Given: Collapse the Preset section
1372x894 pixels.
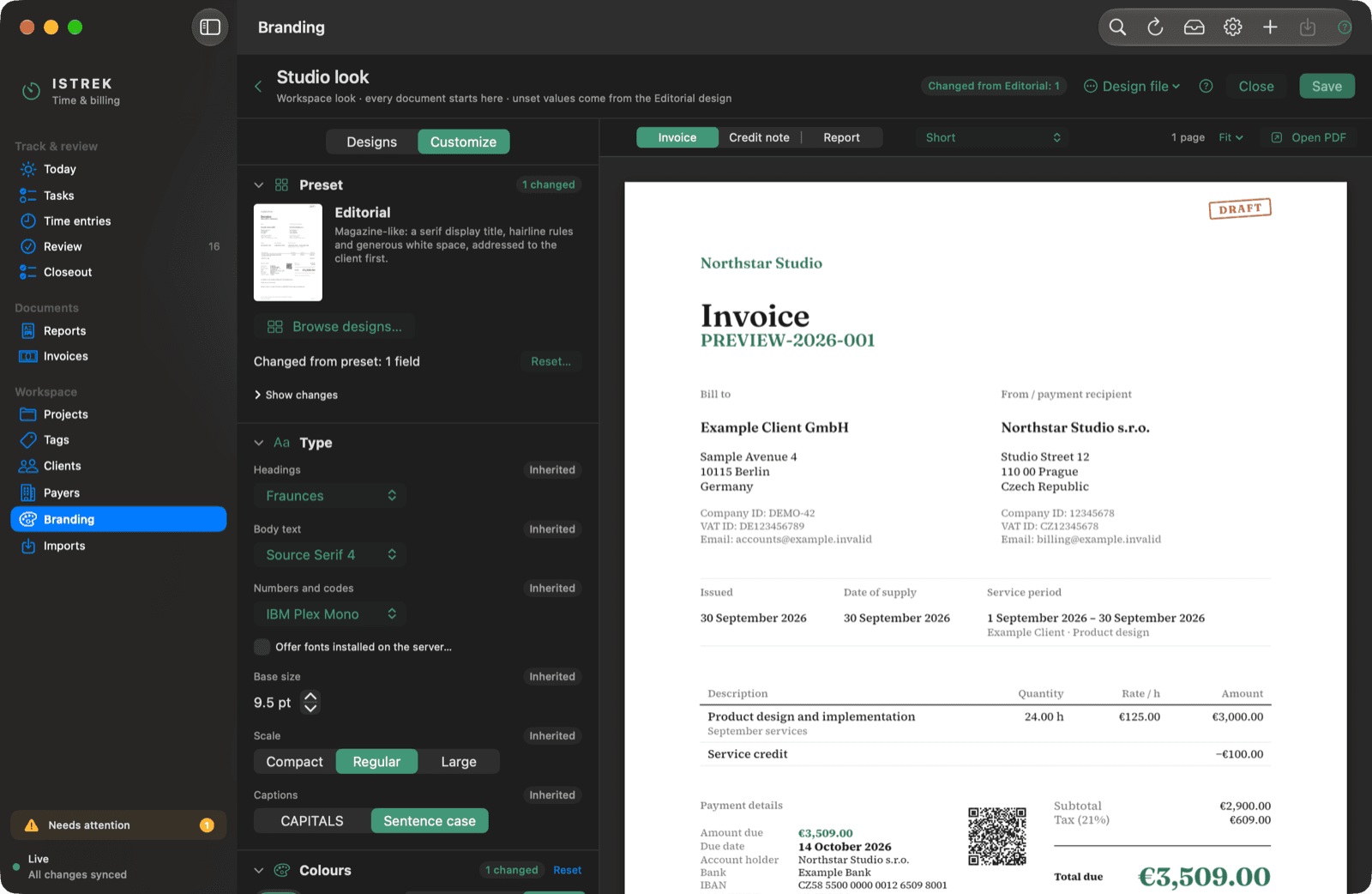Looking at the screenshot, I should pos(258,185).
